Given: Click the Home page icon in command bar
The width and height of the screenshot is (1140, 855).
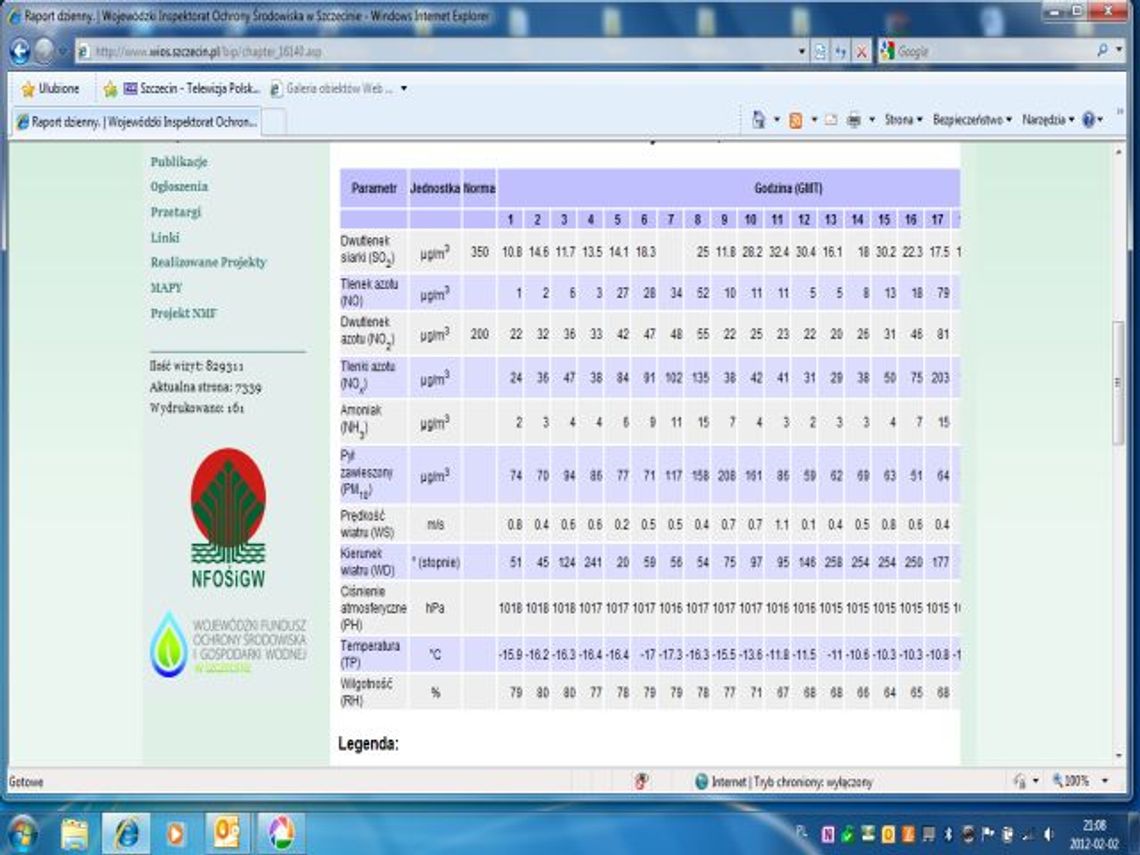Looking at the screenshot, I should click(759, 120).
